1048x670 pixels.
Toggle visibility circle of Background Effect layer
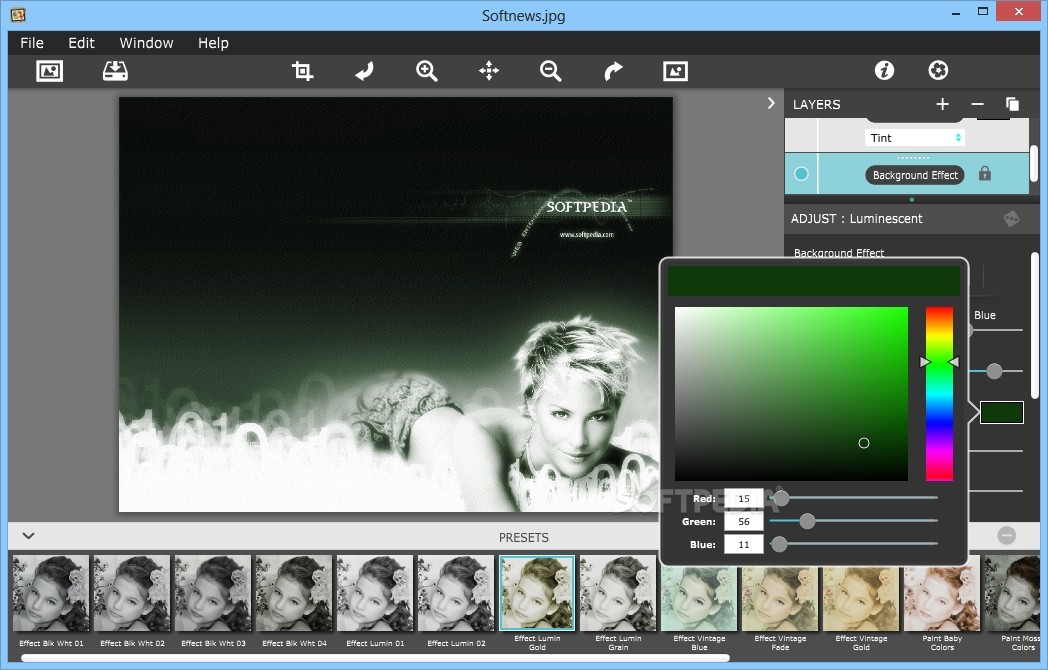(x=801, y=174)
